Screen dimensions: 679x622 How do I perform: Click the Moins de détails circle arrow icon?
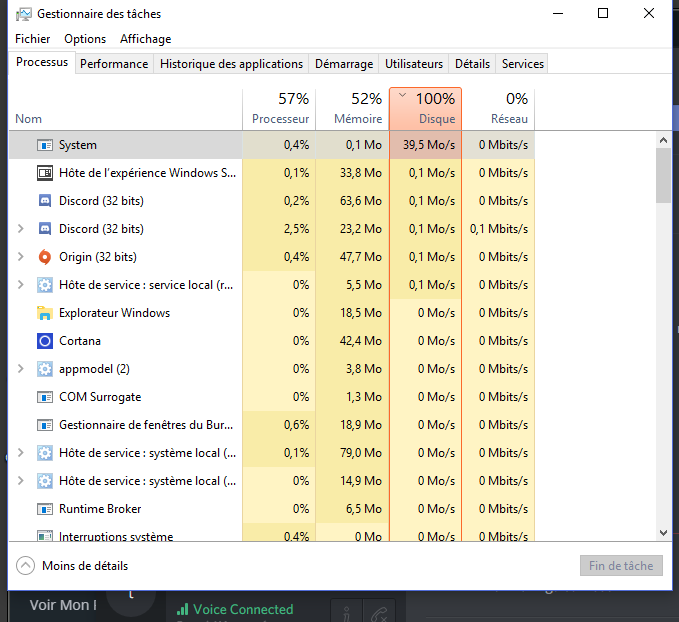tap(25, 566)
